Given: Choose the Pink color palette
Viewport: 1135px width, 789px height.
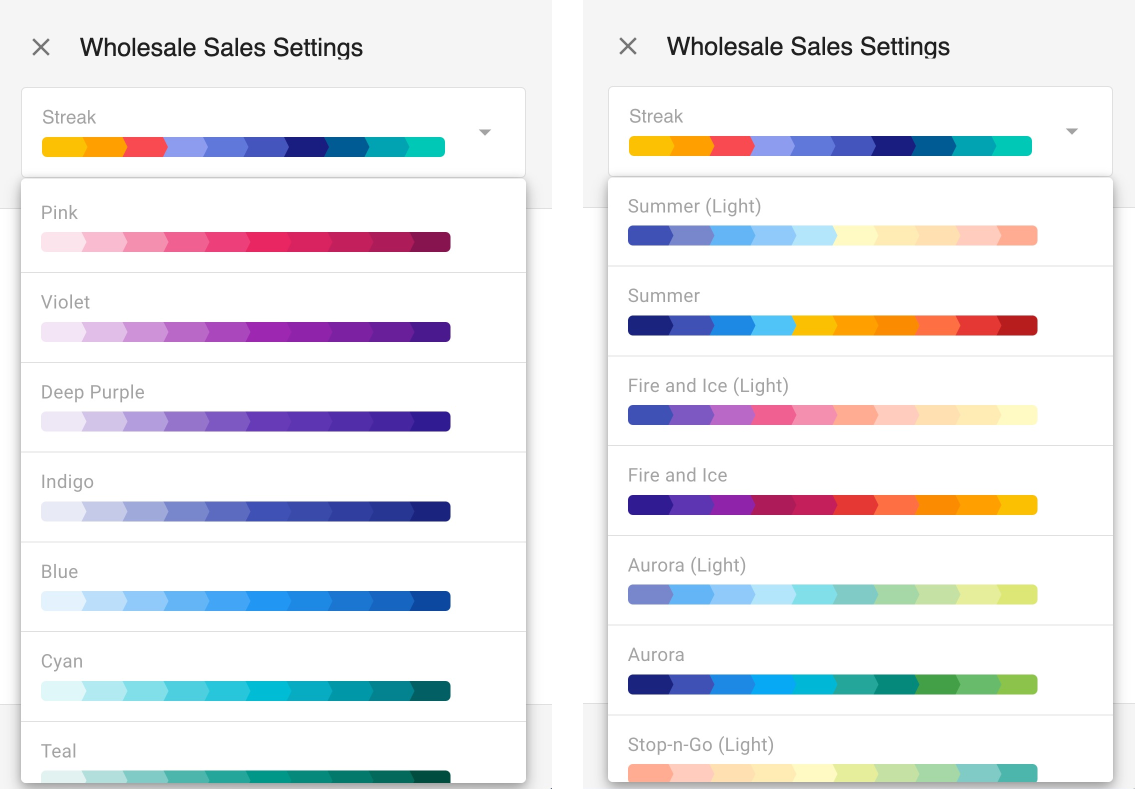Looking at the screenshot, I should [246, 228].
